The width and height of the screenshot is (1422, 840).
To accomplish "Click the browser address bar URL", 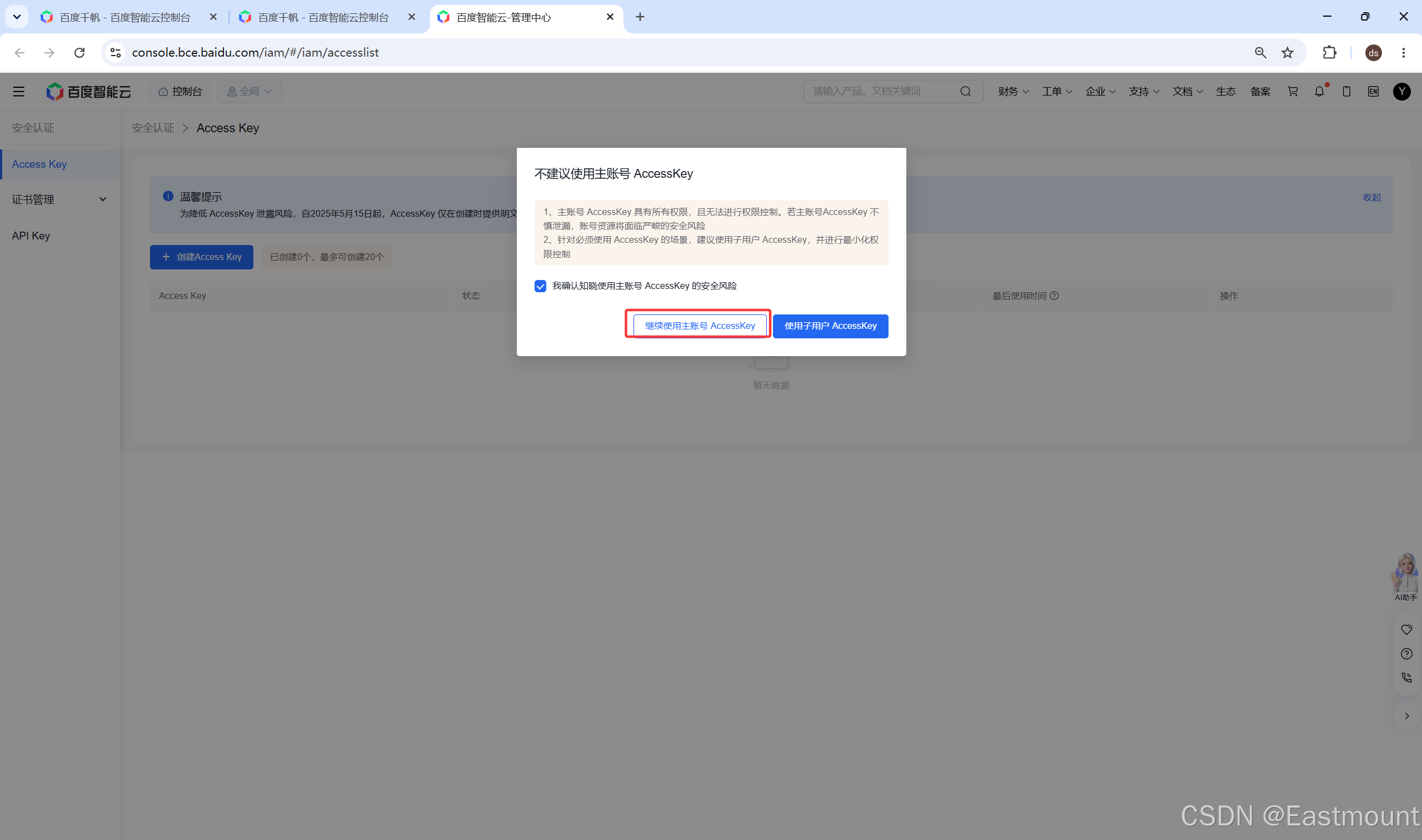I will point(255,52).
